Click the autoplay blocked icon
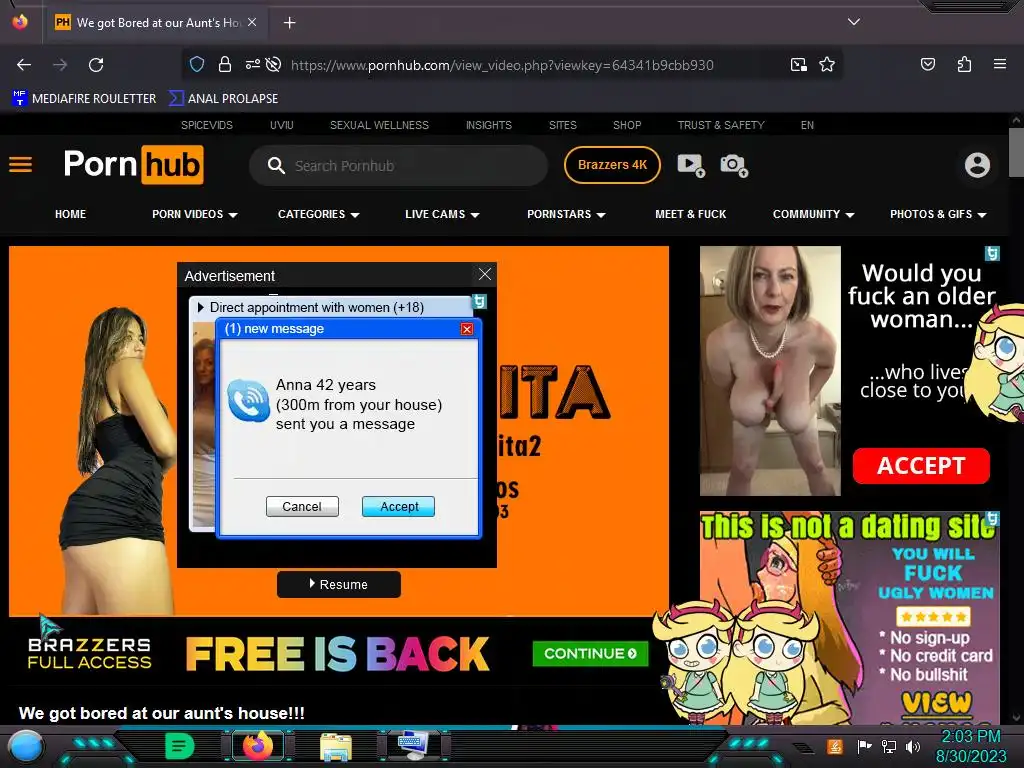 [274, 64]
